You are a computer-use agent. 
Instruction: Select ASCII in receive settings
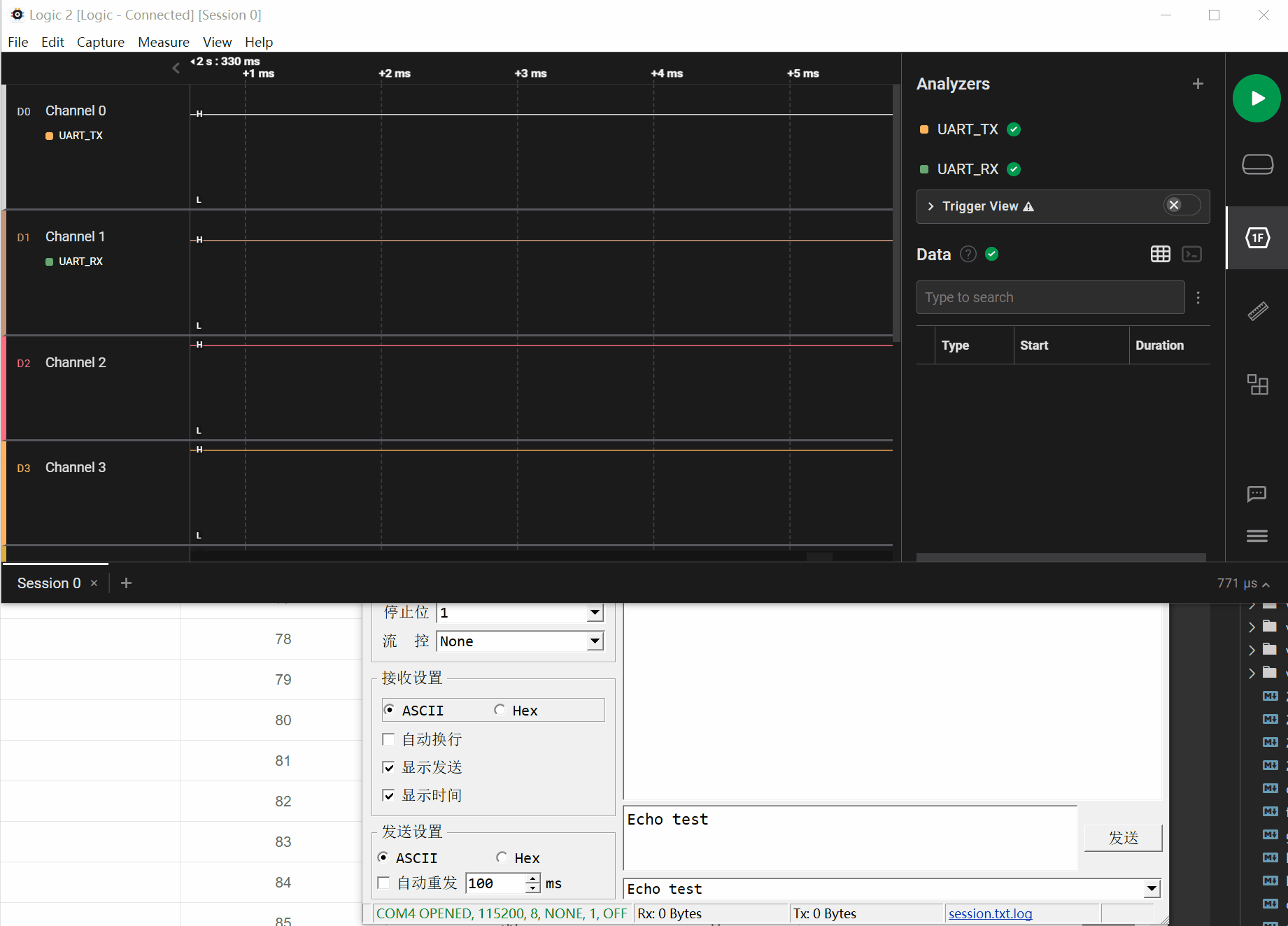pos(390,710)
